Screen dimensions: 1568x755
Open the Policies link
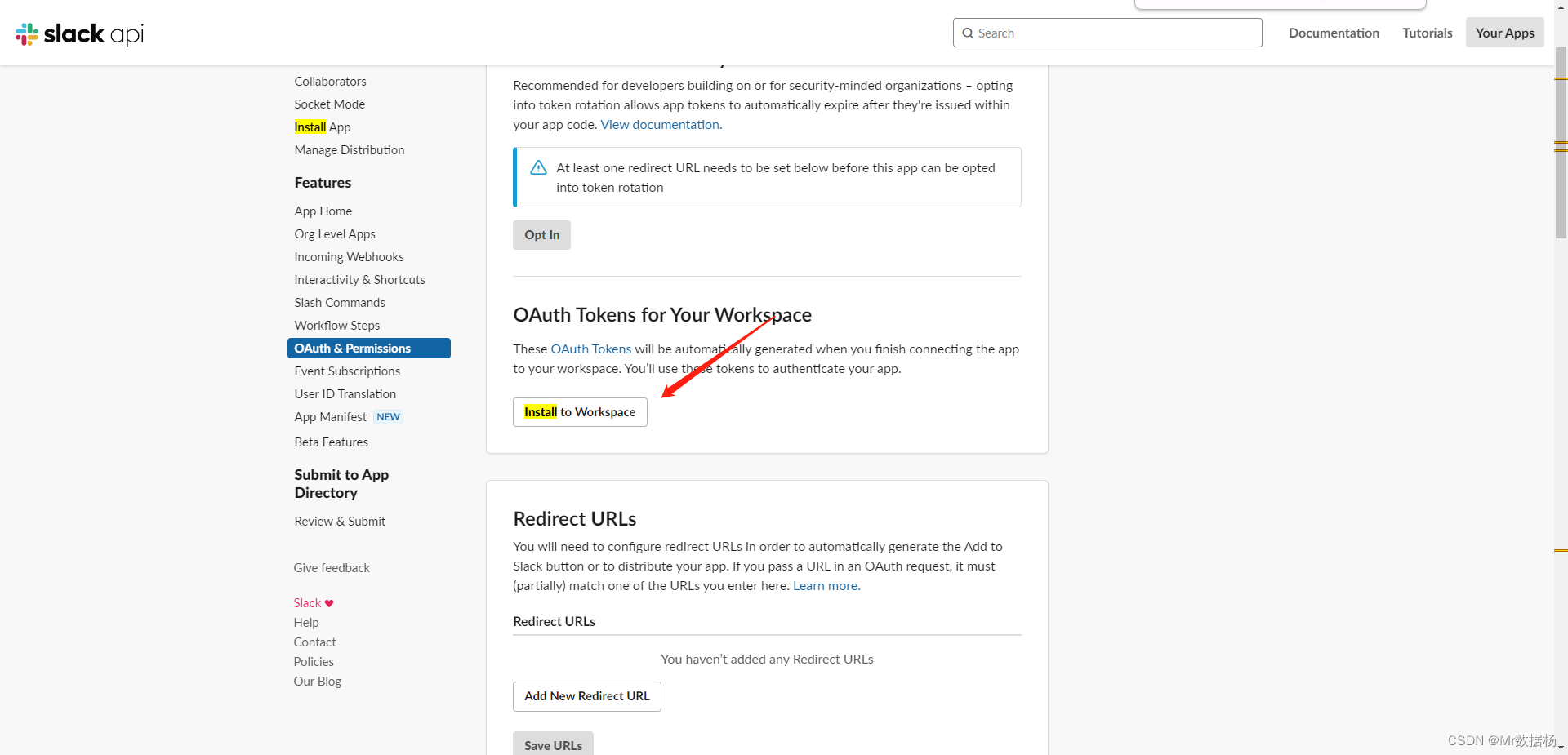click(x=314, y=662)
